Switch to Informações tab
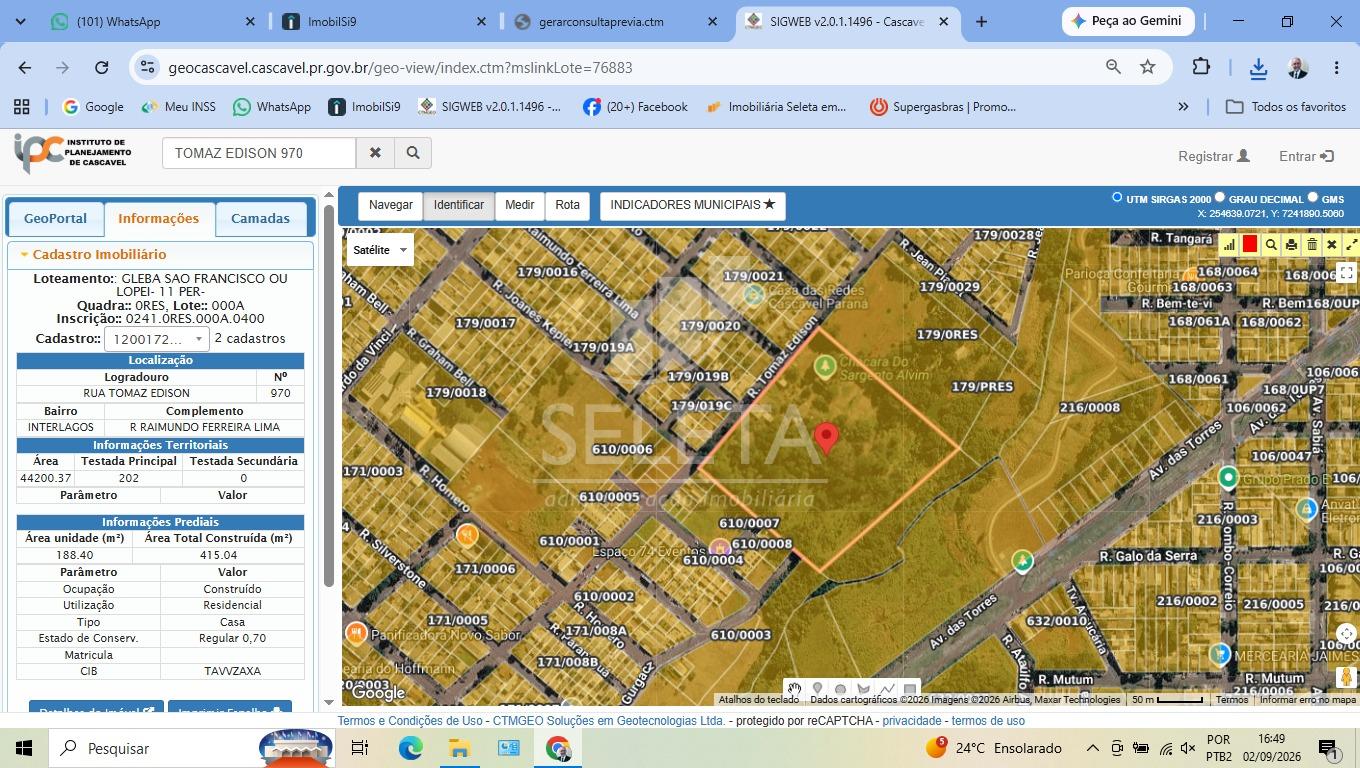This screenshot has height=768, width=1360. 159,218
